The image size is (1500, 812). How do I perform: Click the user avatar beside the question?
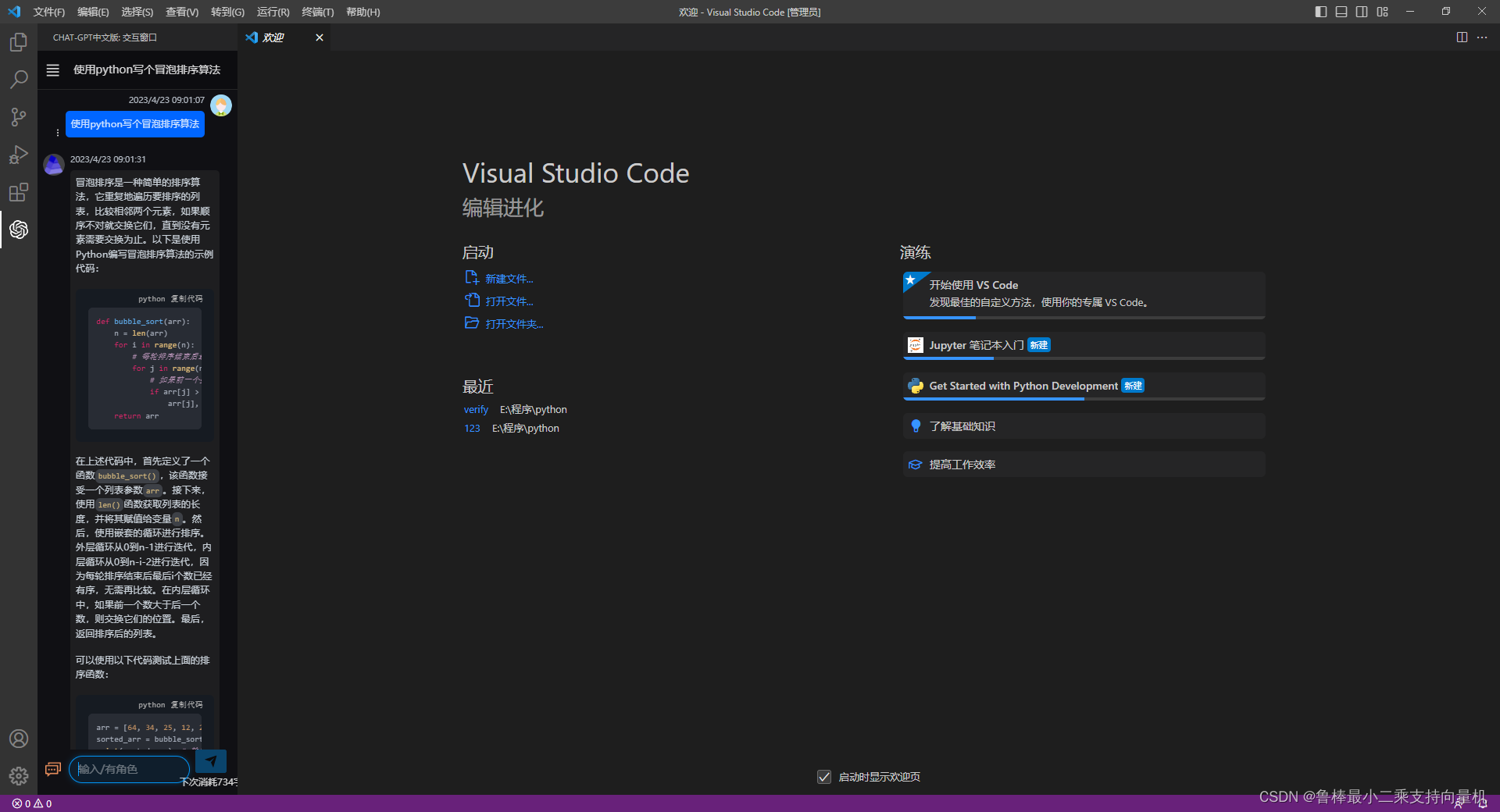221,105
